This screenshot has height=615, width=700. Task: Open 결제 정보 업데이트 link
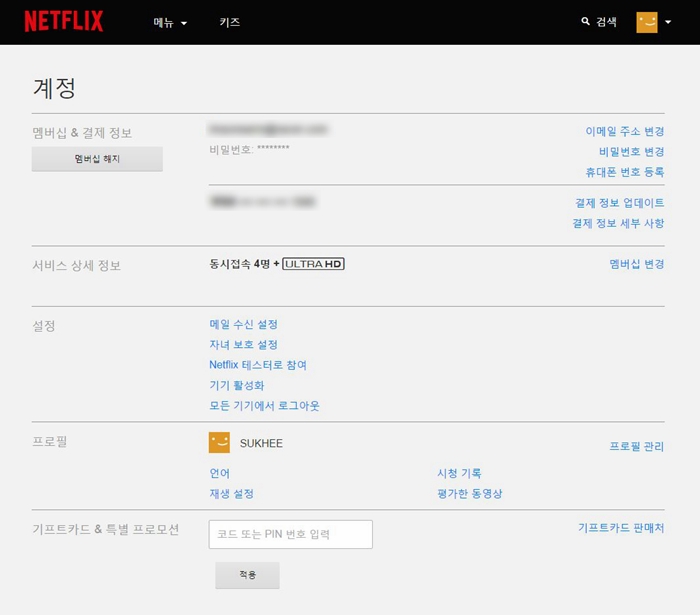[618, 203]
